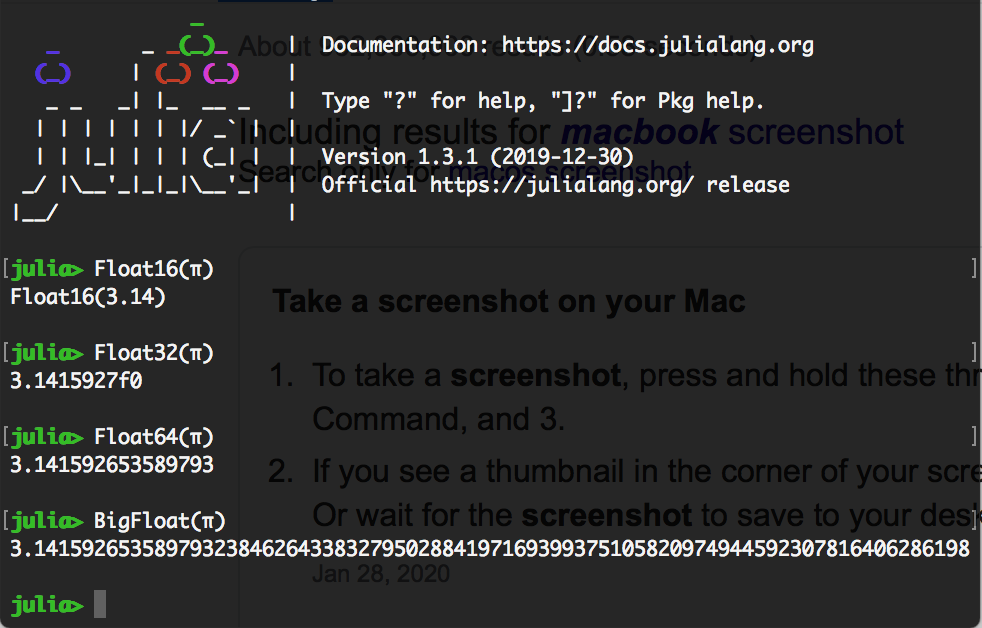Click 'Version 1.3.1 (2019-12-30)' text
982x628 pixels.
point(477,157)
